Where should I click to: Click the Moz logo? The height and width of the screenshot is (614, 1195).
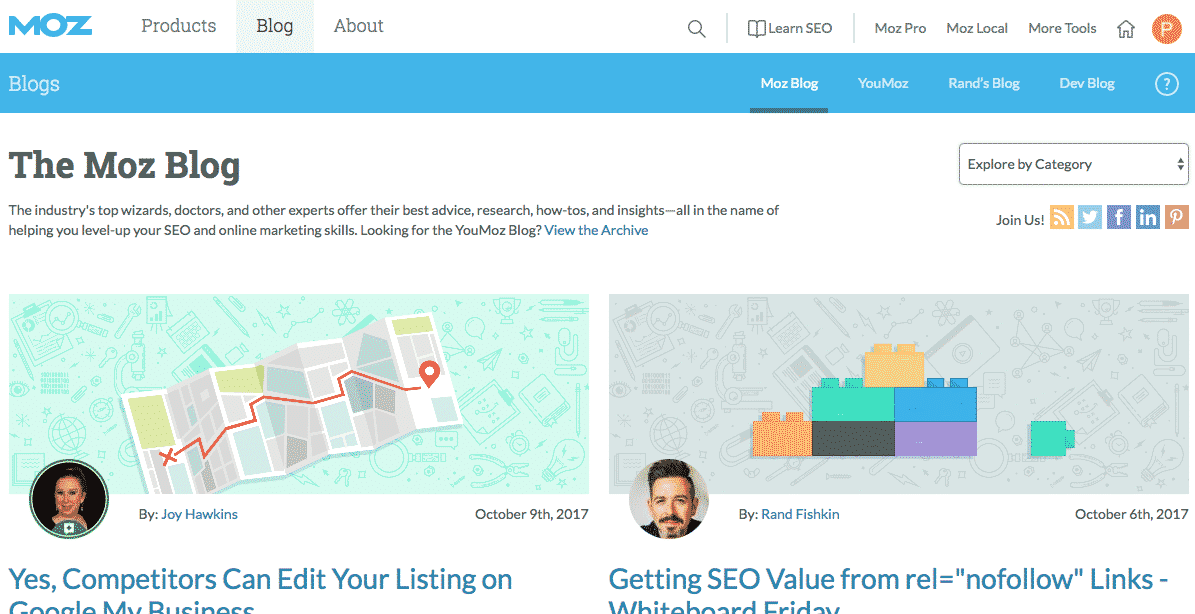pos(50,26)
